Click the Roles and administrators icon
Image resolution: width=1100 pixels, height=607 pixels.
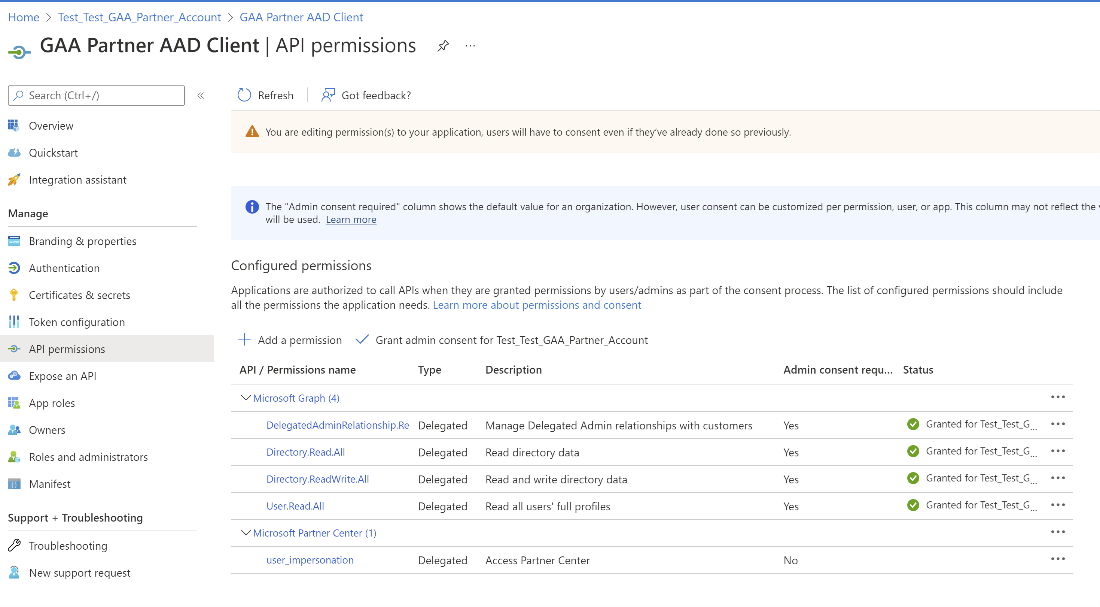(14, 457)
